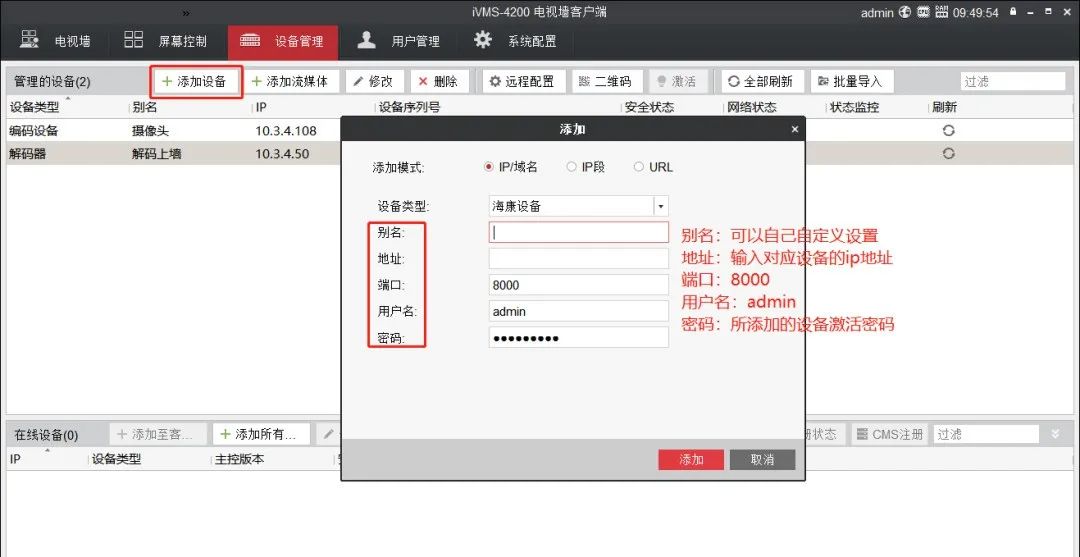Click the 状态监控 column header

coord(854,107)
